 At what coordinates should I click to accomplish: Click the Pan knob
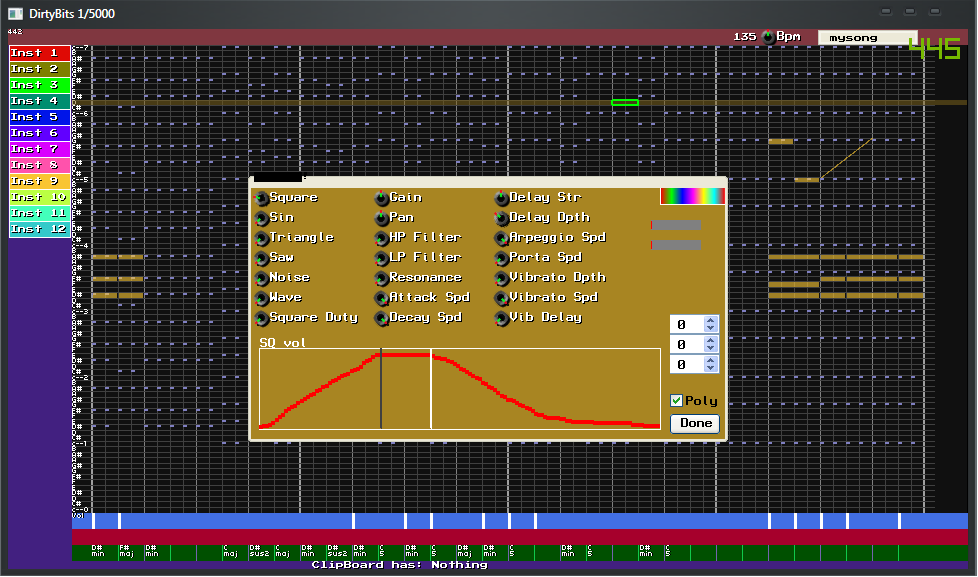pos(381,218)
